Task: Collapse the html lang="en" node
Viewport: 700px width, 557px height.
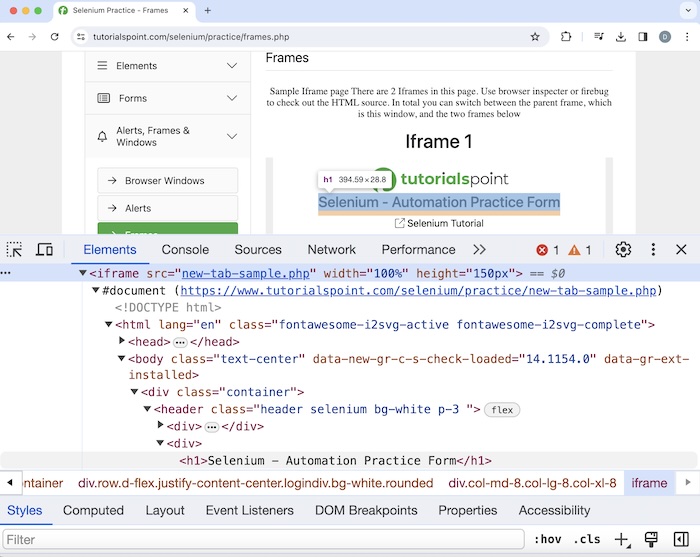Action: [108, 324]
